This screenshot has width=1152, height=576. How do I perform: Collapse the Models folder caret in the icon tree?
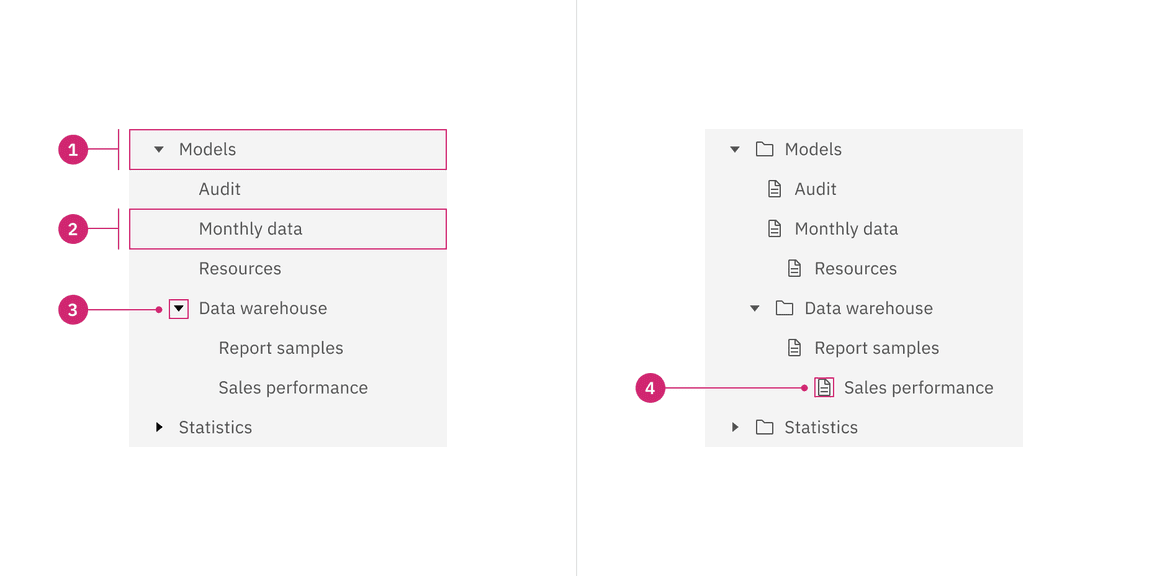(x=735, y=149)
